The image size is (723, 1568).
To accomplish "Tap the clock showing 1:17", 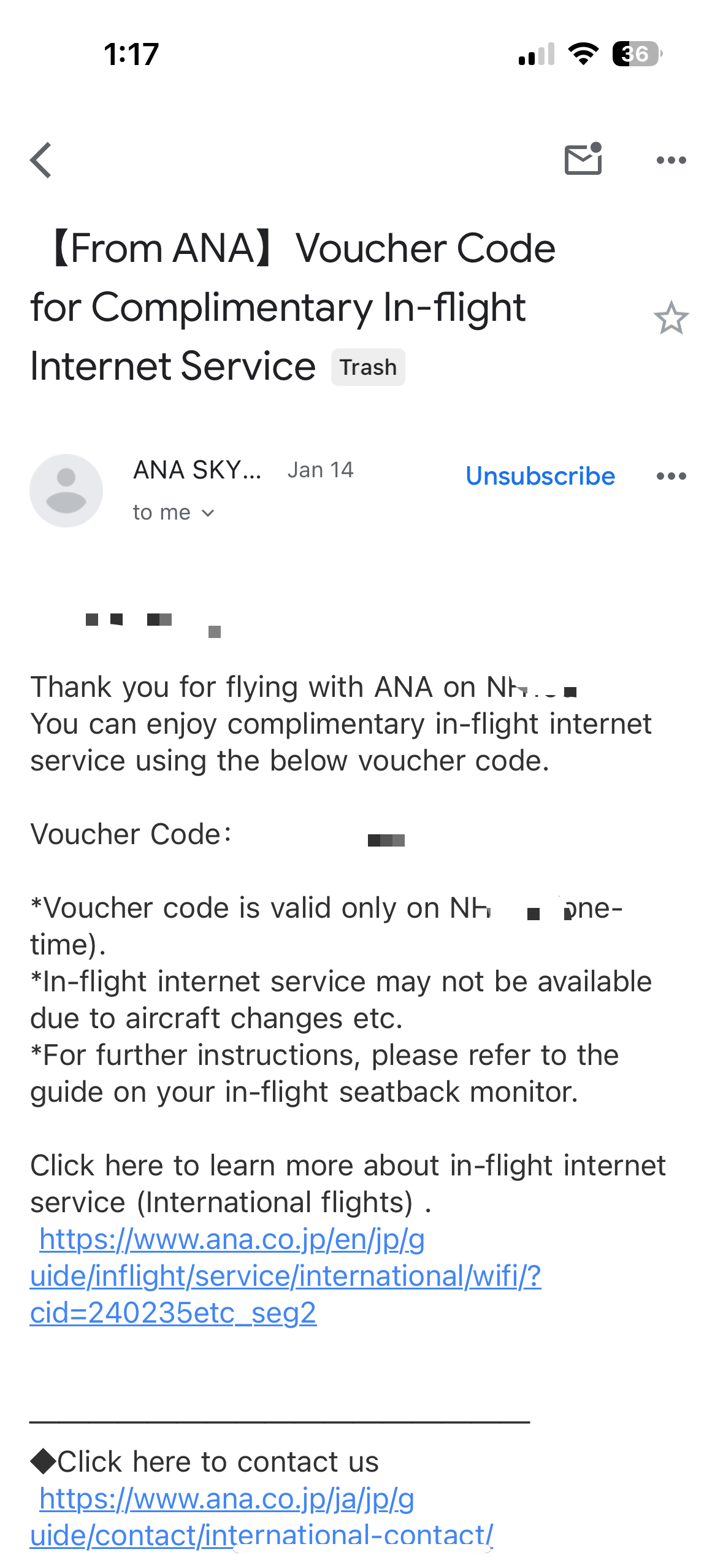I will 131,54.
